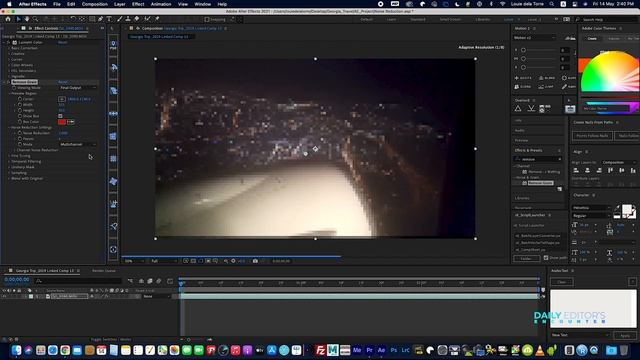Open the Layer menu

click(120, 4)
